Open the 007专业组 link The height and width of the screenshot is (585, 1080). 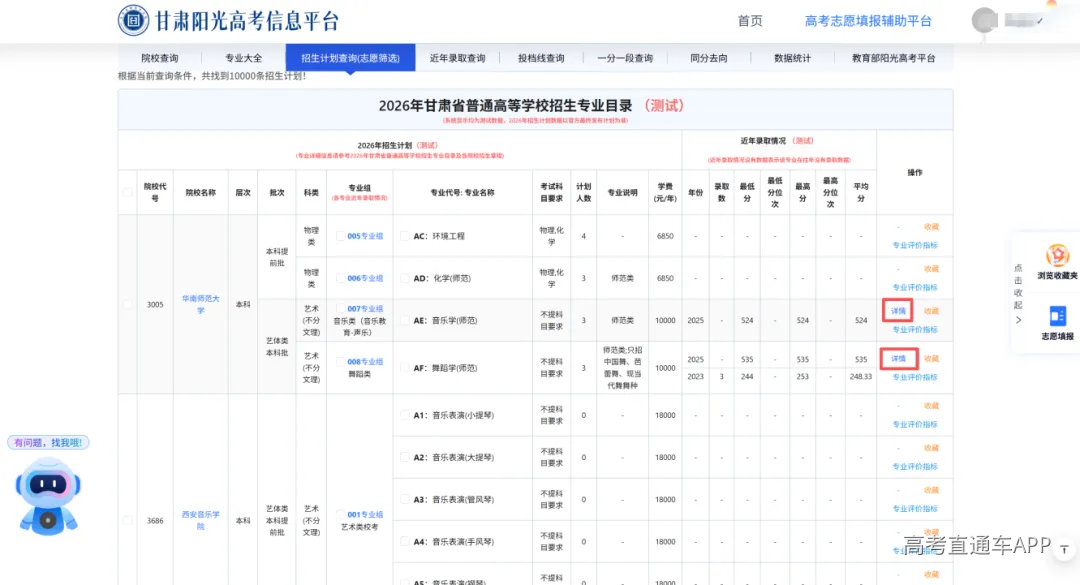(365, 309)
